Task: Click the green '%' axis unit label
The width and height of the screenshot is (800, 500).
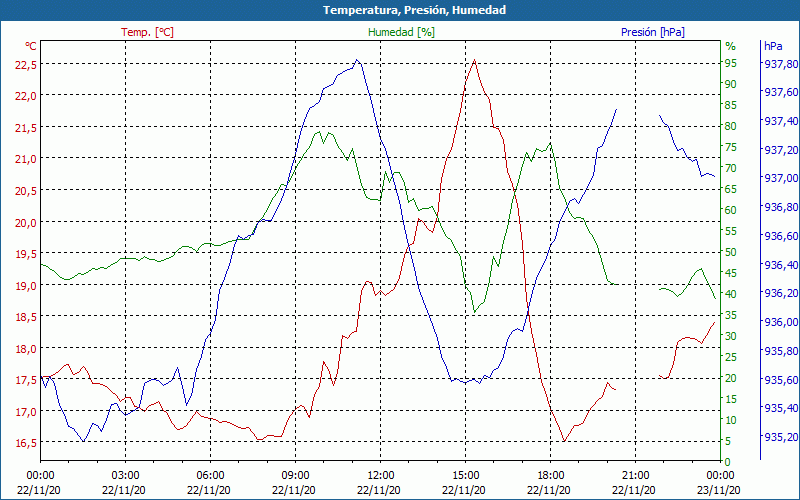Action: pyautogui.click(x=731, y=46)
